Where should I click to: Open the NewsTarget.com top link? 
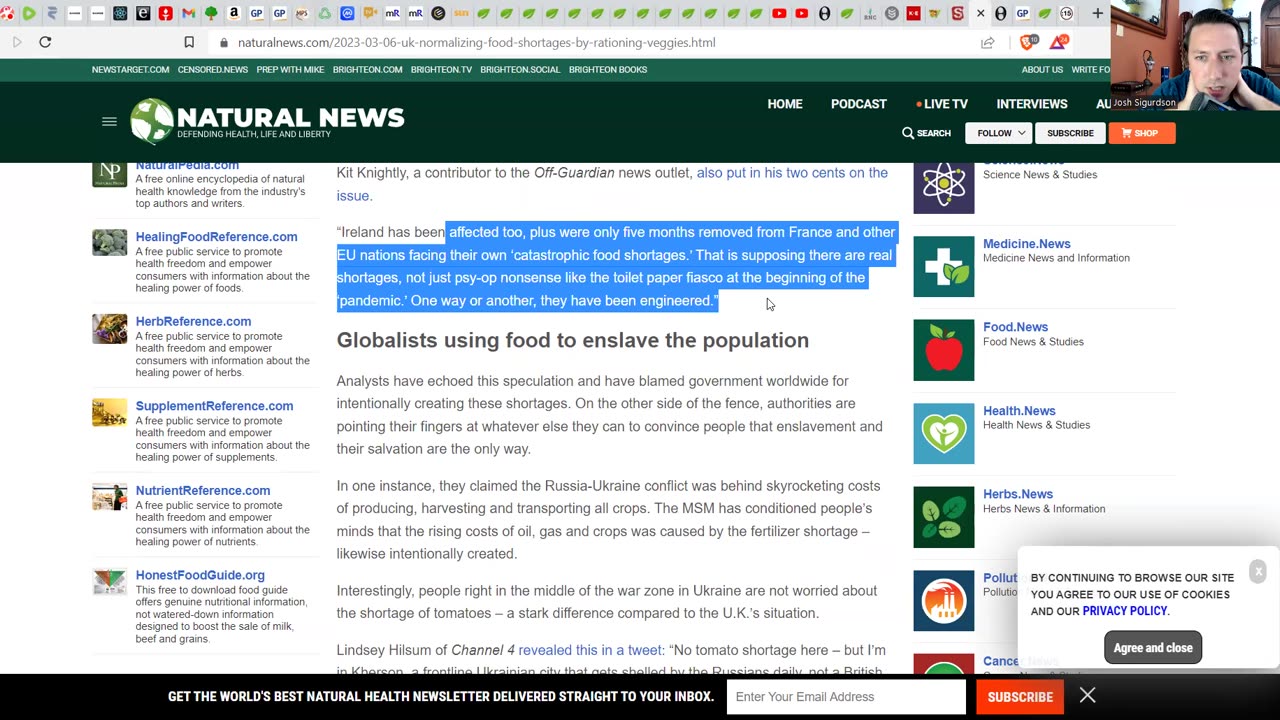(130, 70)
